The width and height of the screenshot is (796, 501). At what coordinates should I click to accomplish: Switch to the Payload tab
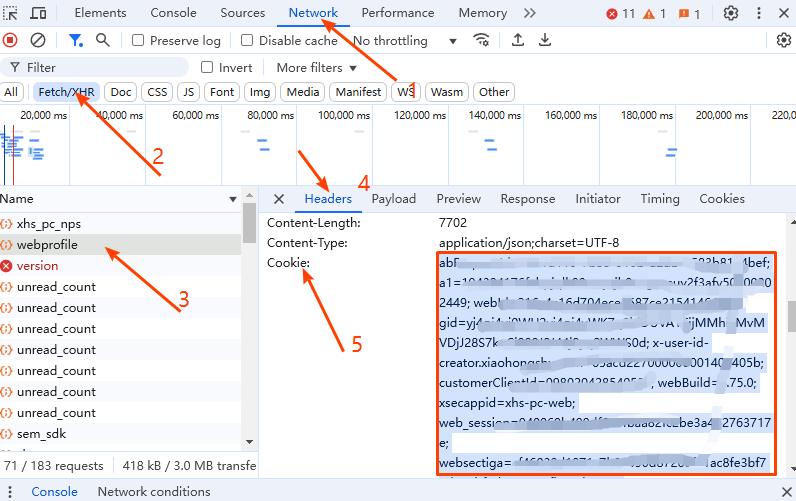coord(393,199)
